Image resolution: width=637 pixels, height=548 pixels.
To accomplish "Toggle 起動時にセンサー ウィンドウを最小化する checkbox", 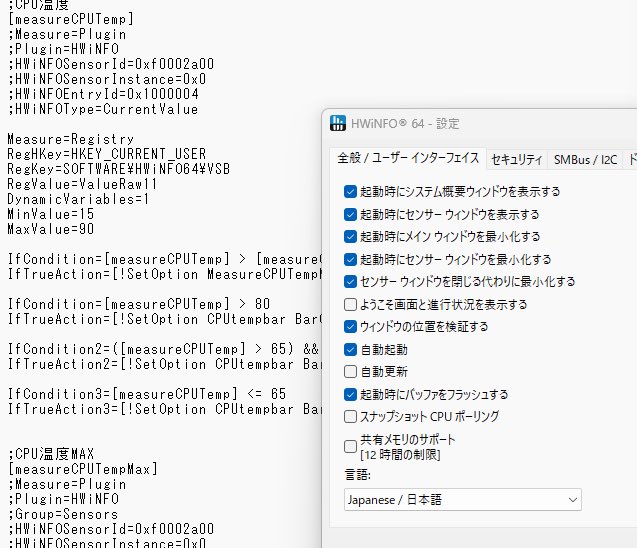I will pos(350,259).
